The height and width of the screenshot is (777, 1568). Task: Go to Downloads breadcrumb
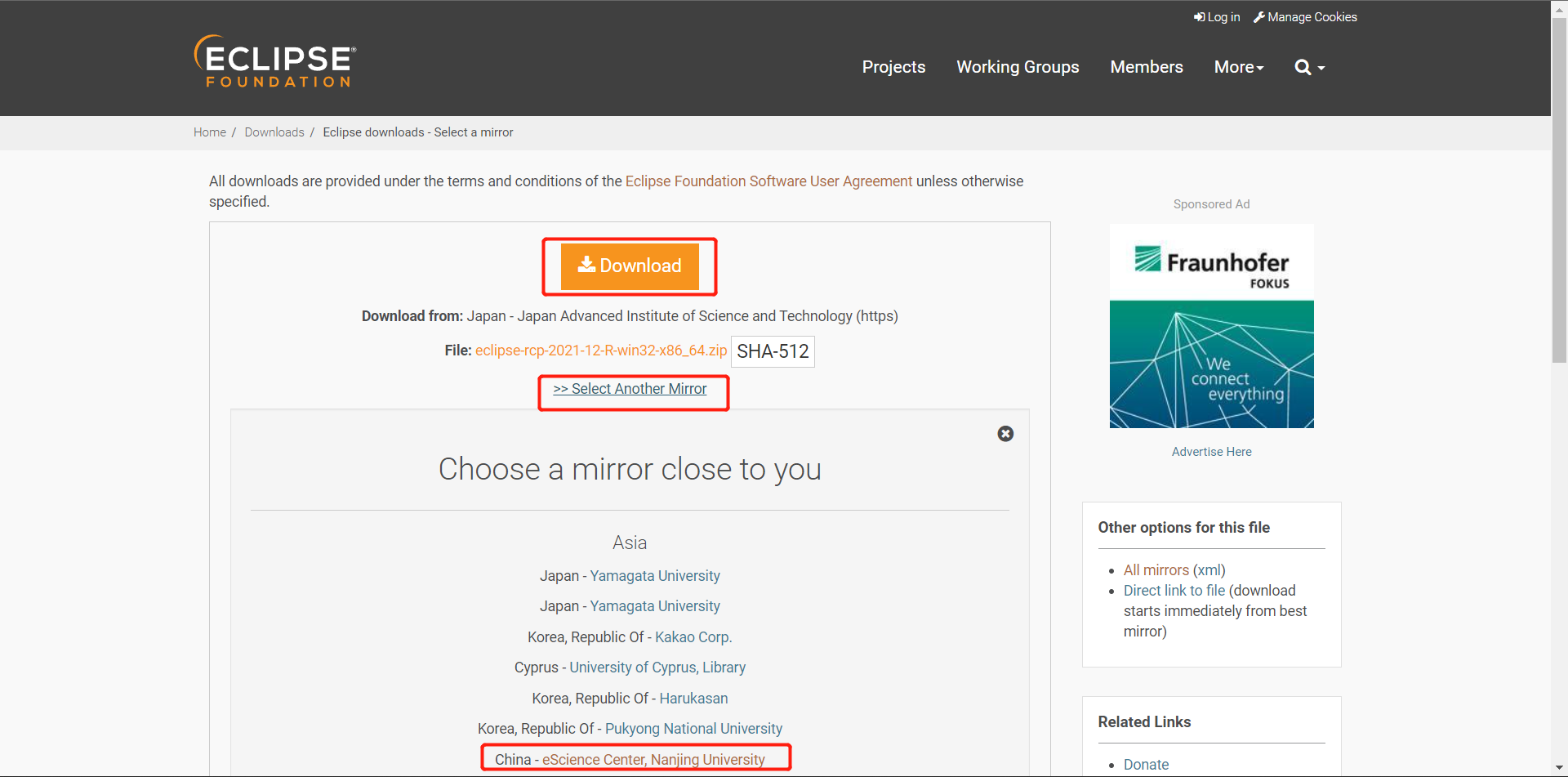point(274,132)
